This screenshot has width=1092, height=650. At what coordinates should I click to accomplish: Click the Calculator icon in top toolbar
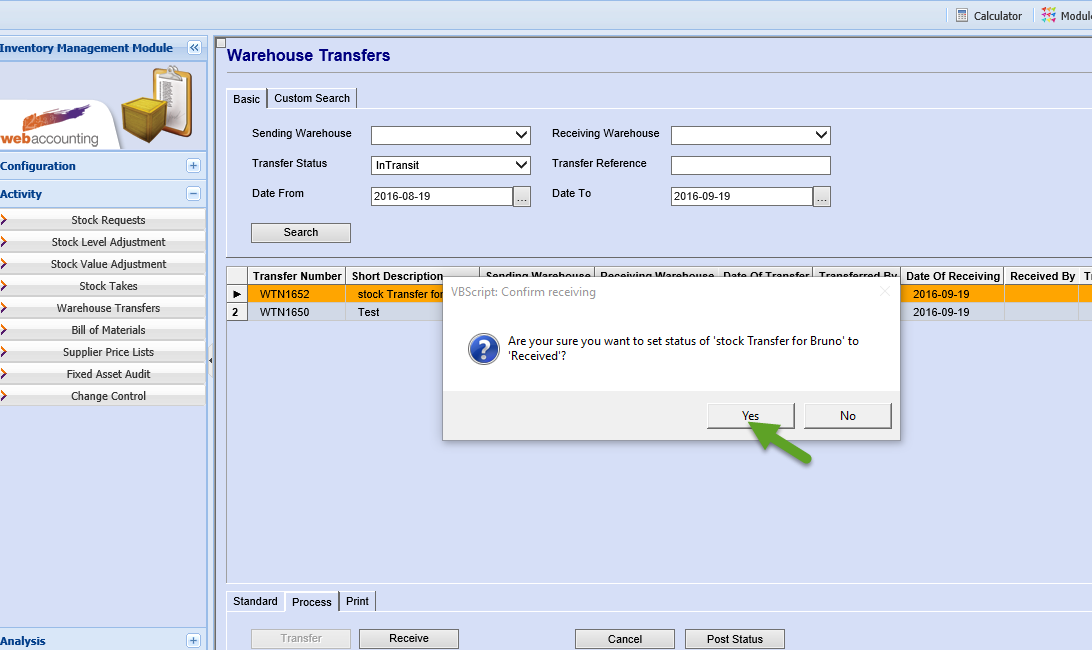[962, 15]
